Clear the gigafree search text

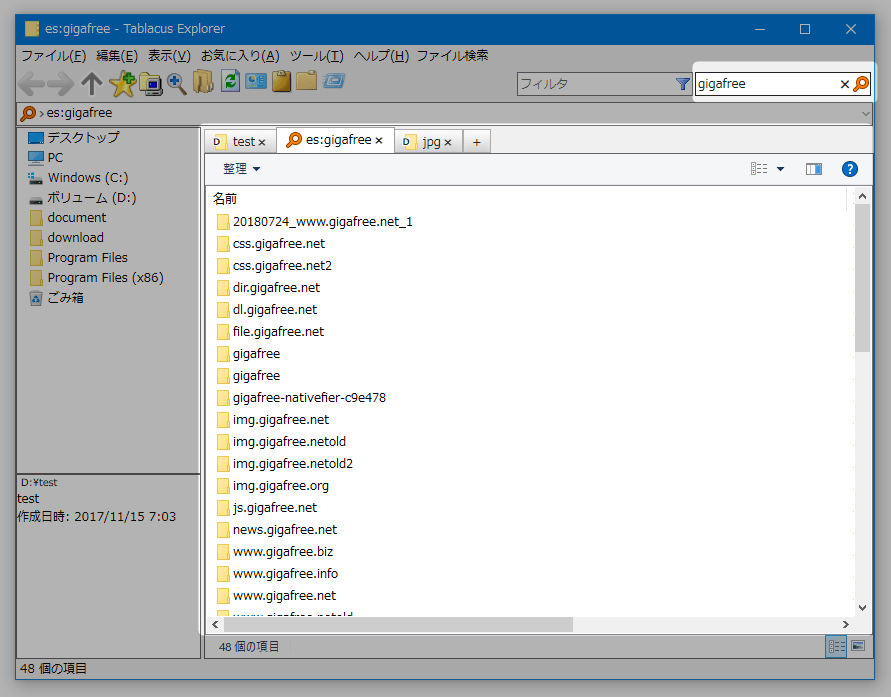point(844,85)
